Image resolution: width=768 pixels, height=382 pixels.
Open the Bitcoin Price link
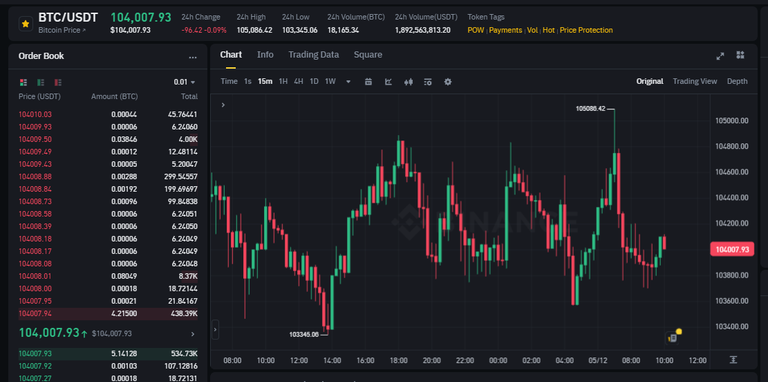(x=62, y=30)
